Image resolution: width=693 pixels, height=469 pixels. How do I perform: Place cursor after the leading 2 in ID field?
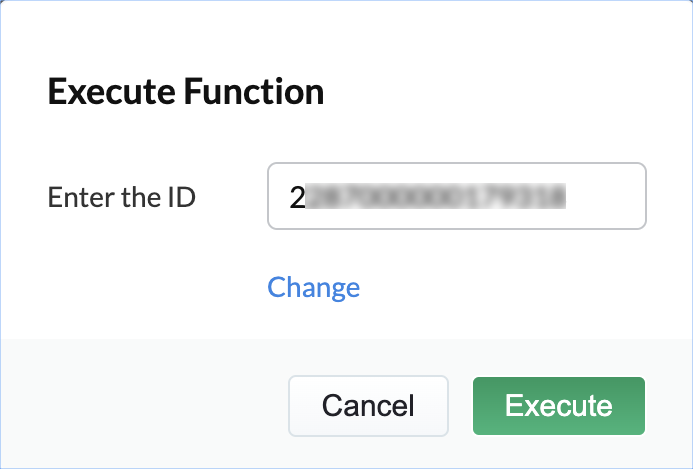[304, 197]
